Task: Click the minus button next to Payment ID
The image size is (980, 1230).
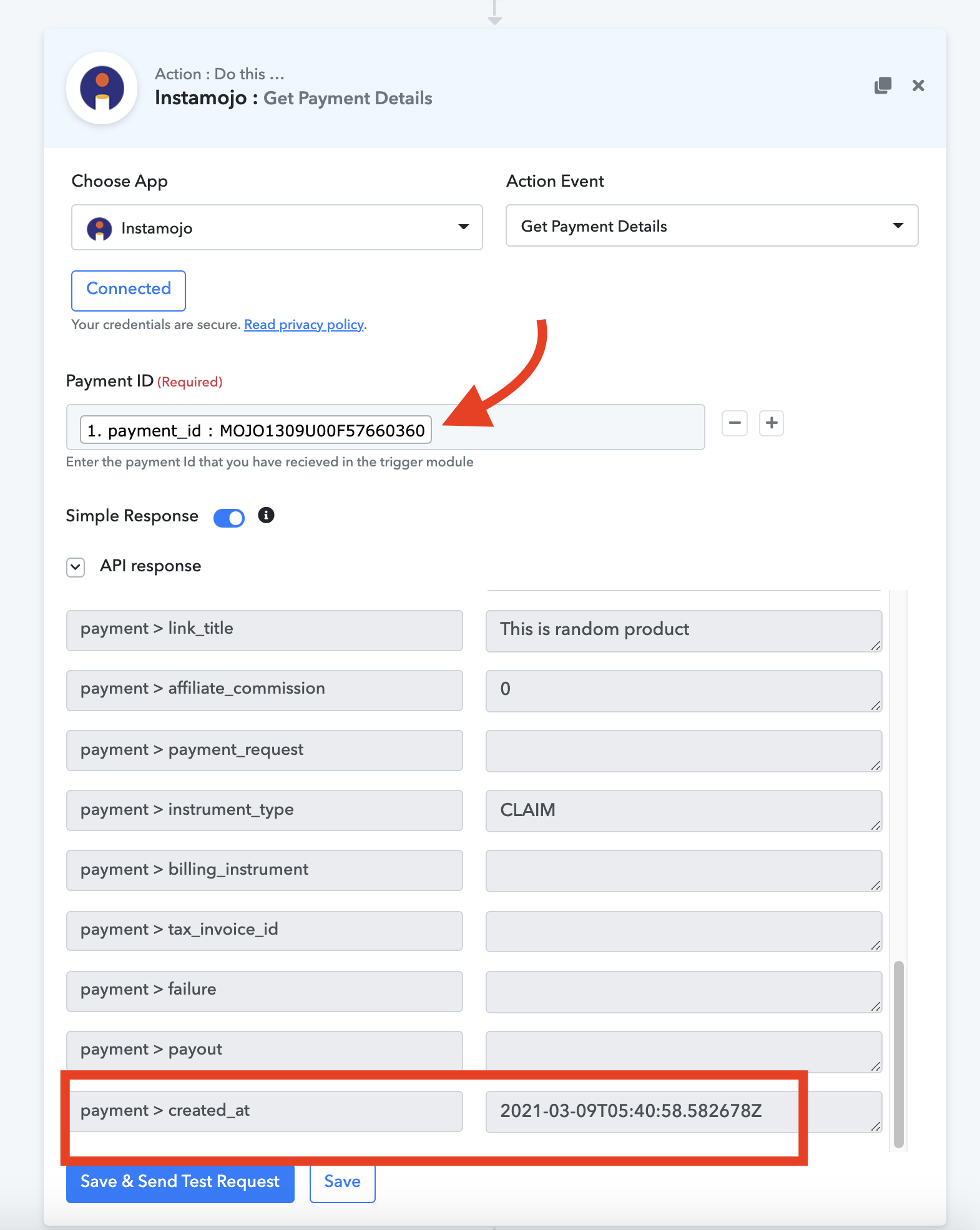Action: click(735, 423)
